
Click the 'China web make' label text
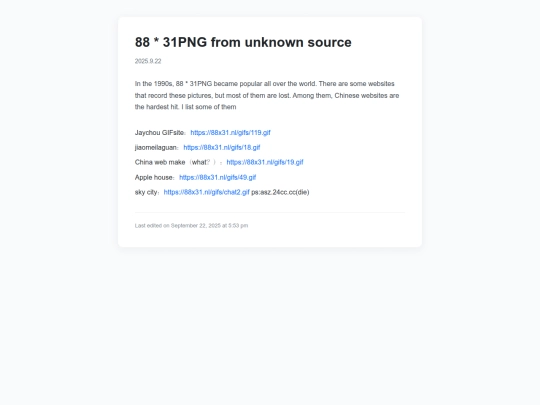point(160,162)
